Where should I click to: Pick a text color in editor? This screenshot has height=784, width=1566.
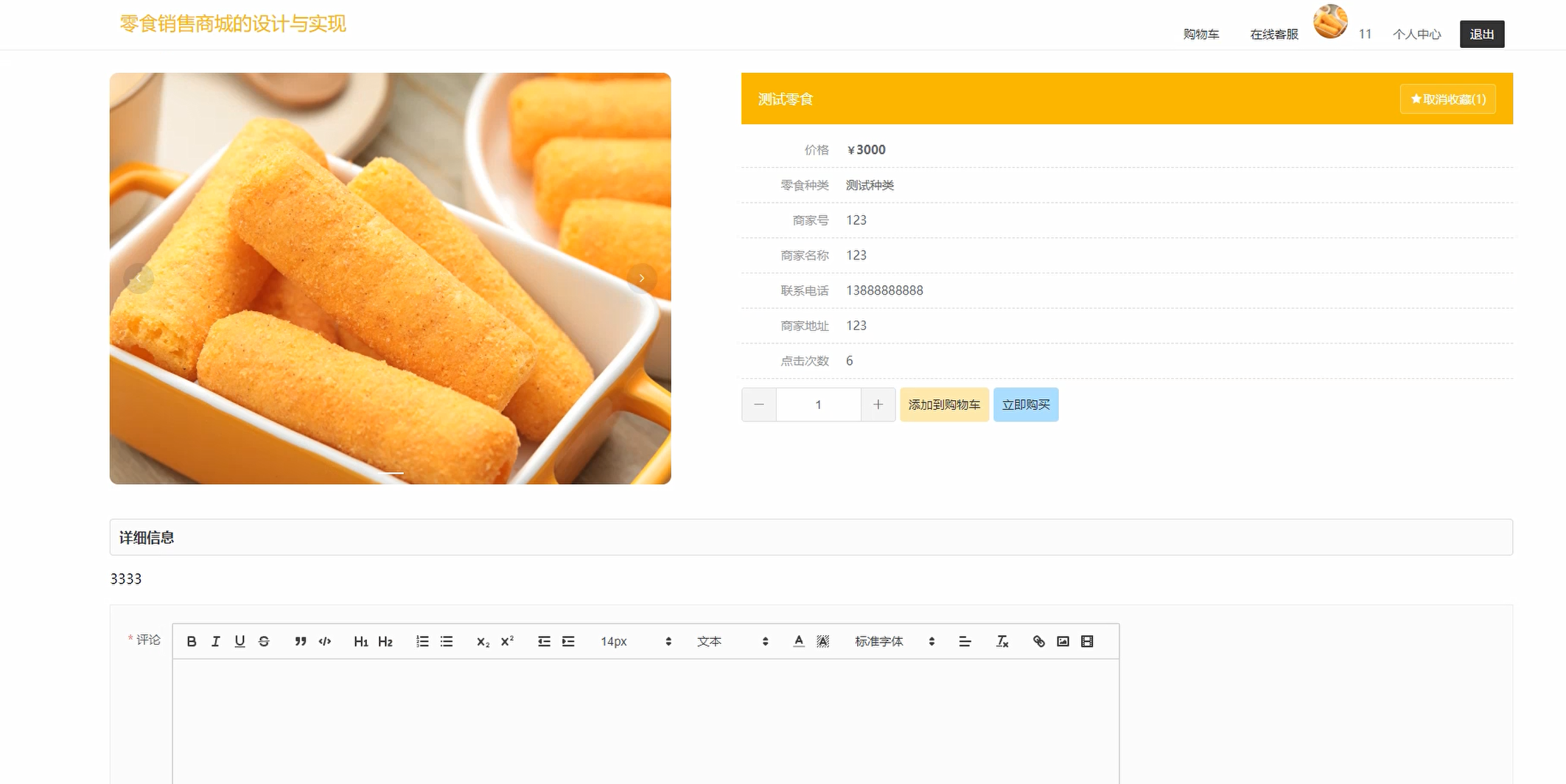(799, 642)
